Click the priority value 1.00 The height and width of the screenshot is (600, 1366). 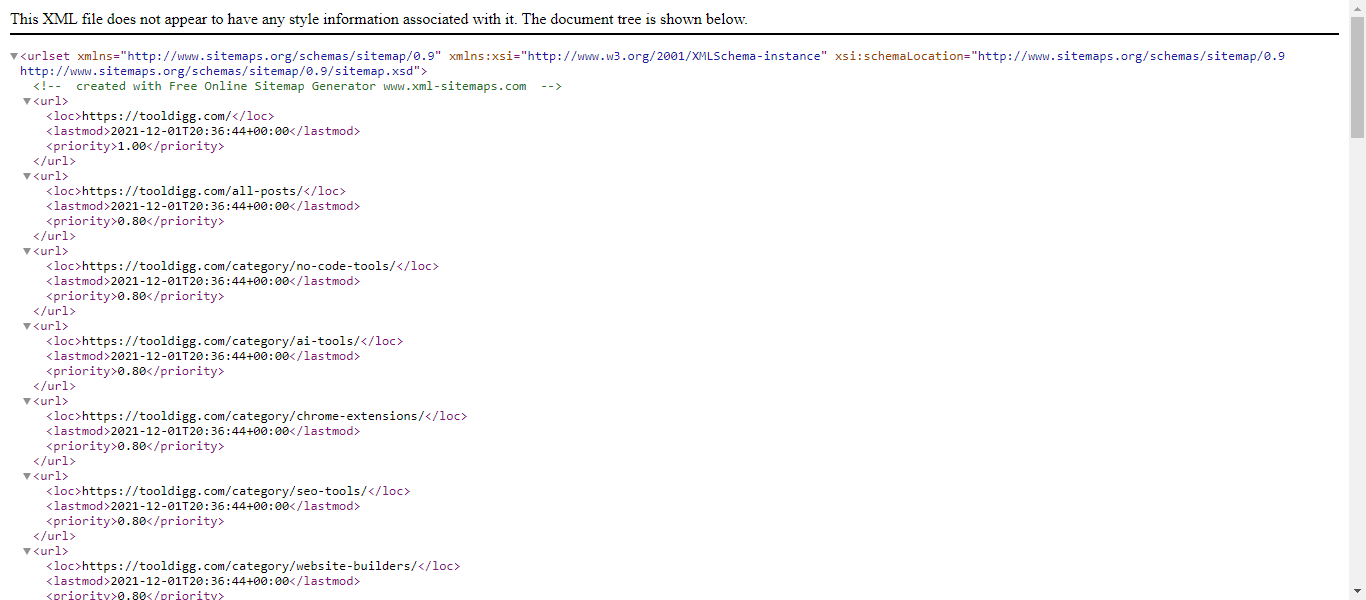pos(132,146)
